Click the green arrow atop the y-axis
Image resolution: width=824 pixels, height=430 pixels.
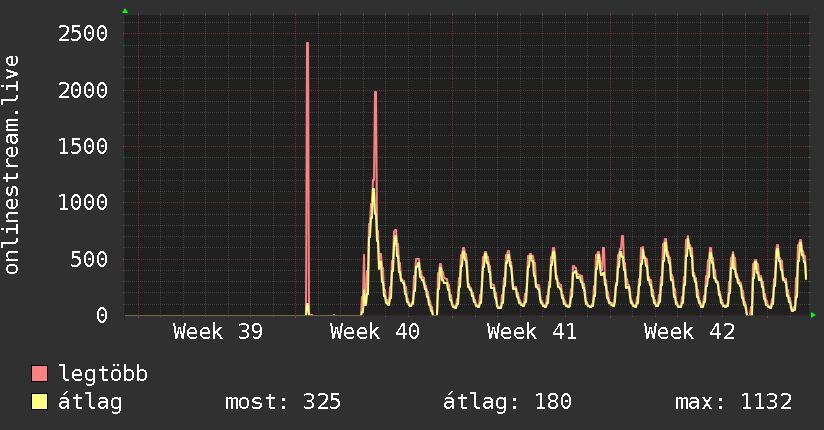pos(125,11)
